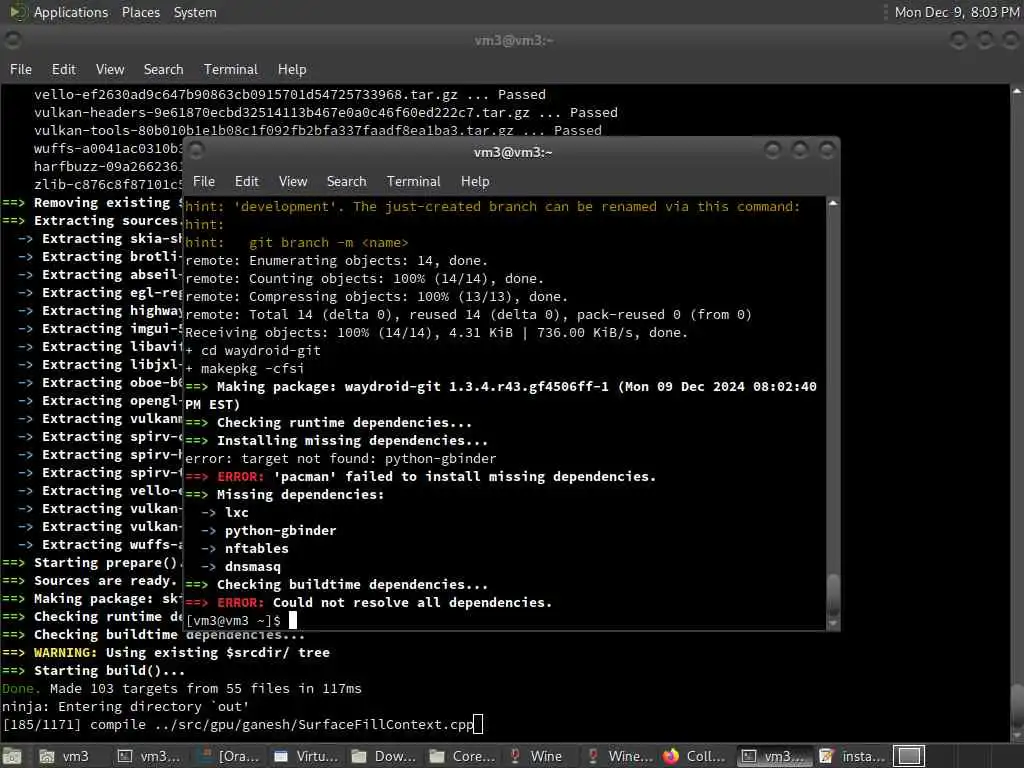
Task: Open Terminal menu in the front terminal window
Action: click(413, 182)
